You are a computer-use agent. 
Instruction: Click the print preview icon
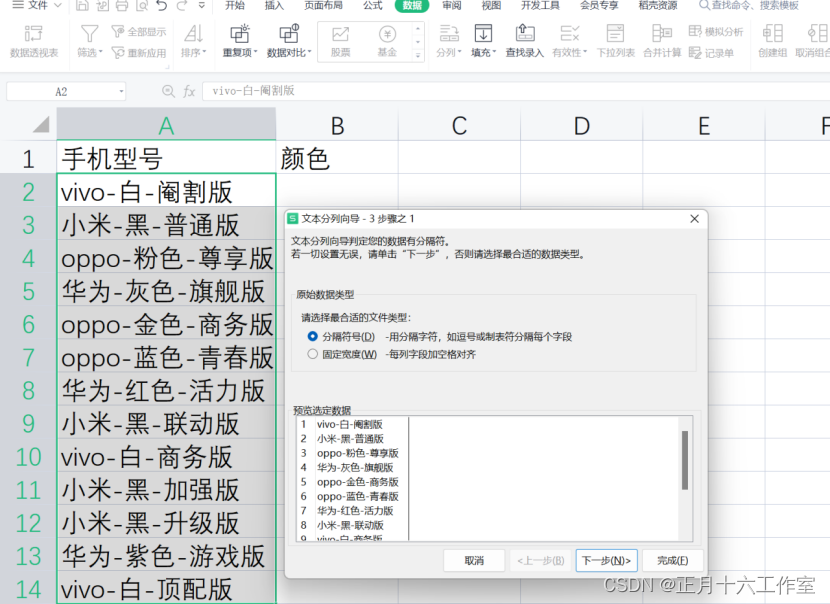point(142,6)
